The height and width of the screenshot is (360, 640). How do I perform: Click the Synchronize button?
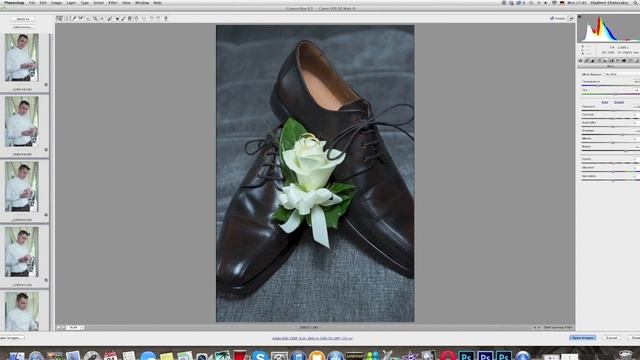point(23,27)
